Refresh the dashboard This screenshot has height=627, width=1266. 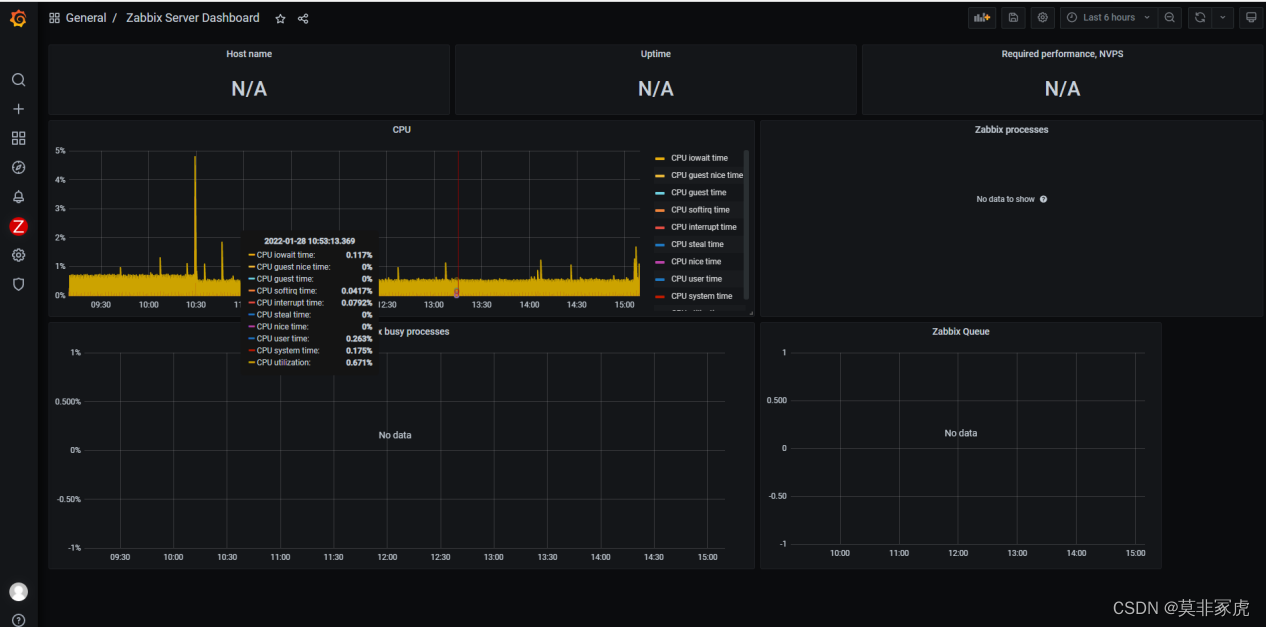point(1200,17)
